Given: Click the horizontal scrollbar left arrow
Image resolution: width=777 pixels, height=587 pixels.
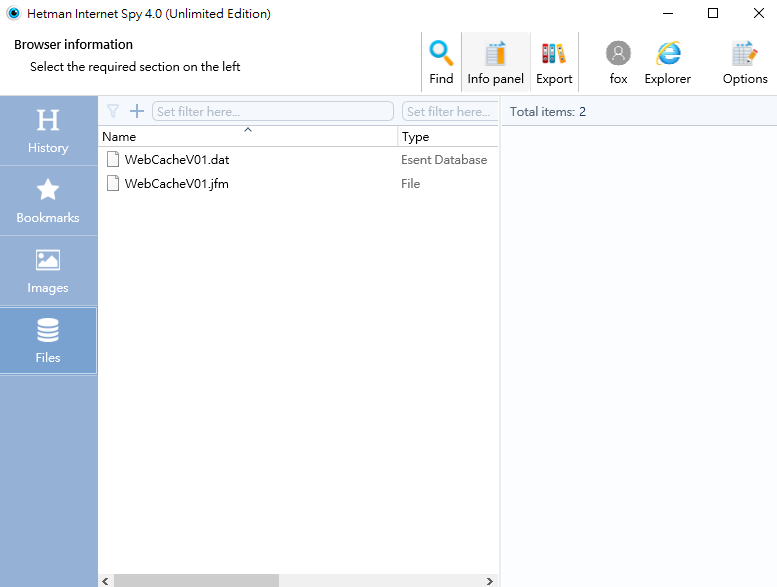Looking at the screenshot, I should [105, 581].
